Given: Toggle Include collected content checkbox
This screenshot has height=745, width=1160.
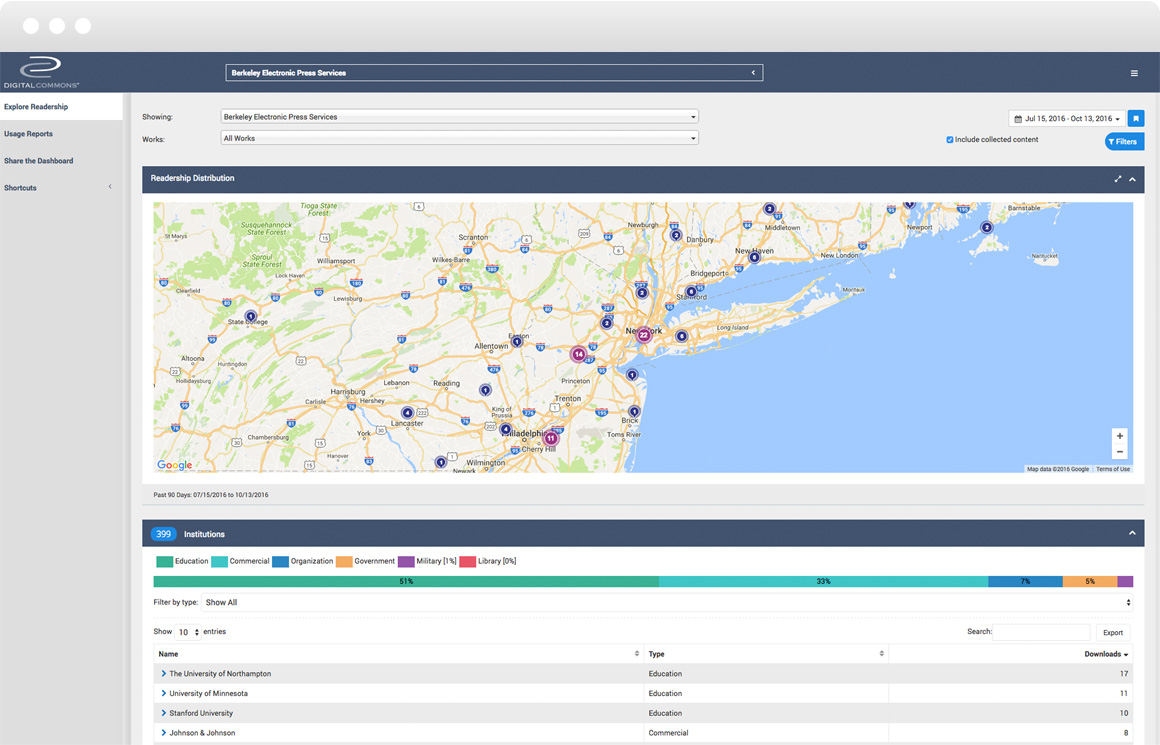Looking at the screenshot, I should [950, 140].
